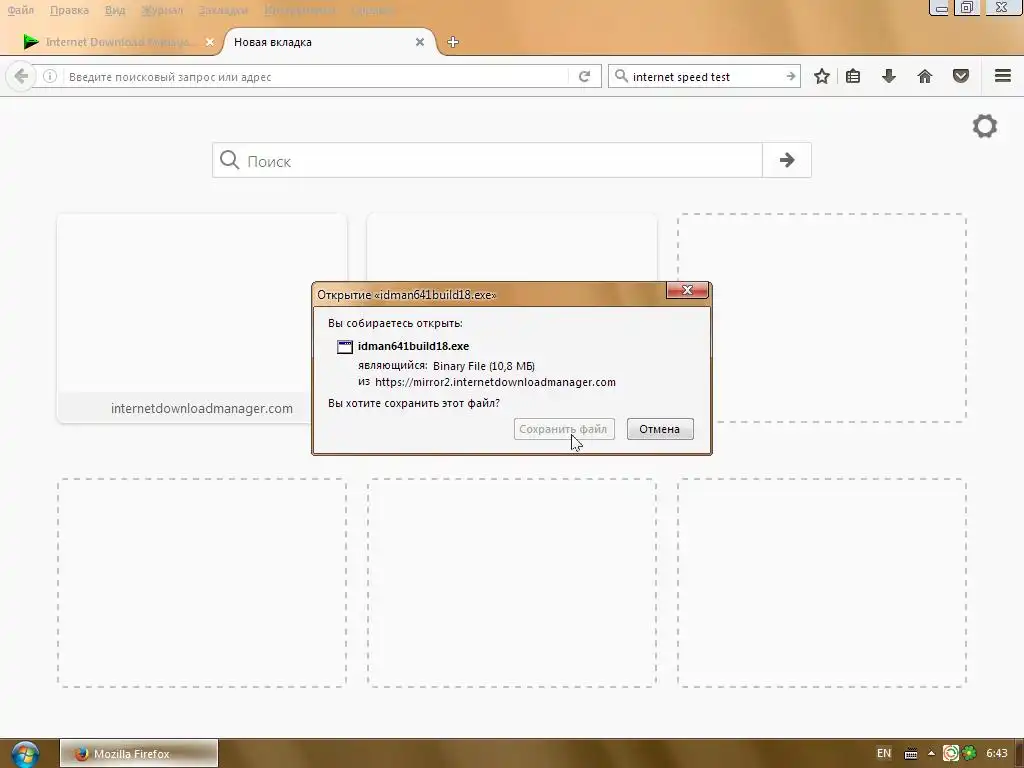The height and width of the screenshot is (768, 1024).
Task: Click Binary File (10,8 МБ) text
Action: (x=484, y=366)
